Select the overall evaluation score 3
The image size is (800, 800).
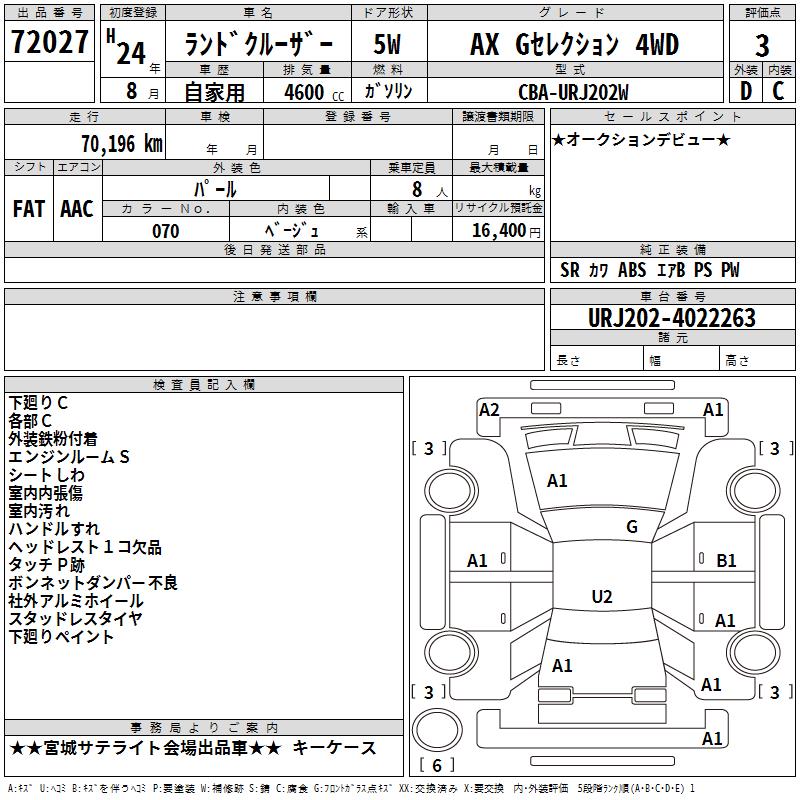pos(762,45)
